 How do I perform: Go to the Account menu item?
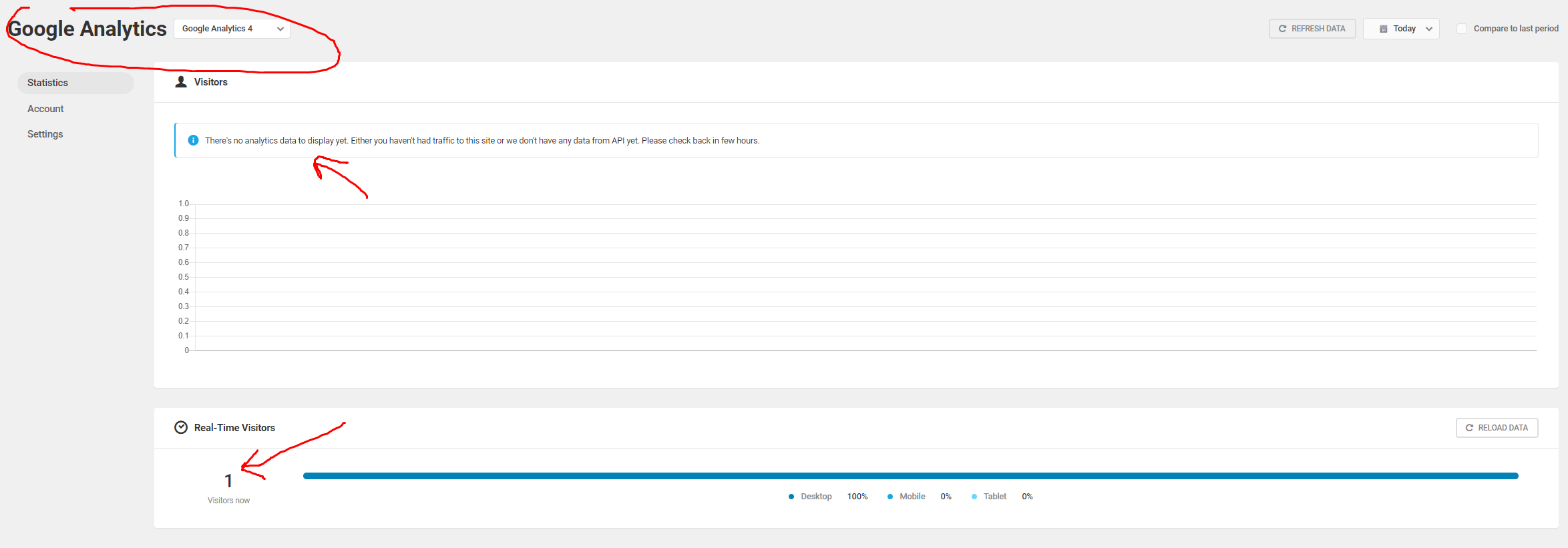[45, 109]
